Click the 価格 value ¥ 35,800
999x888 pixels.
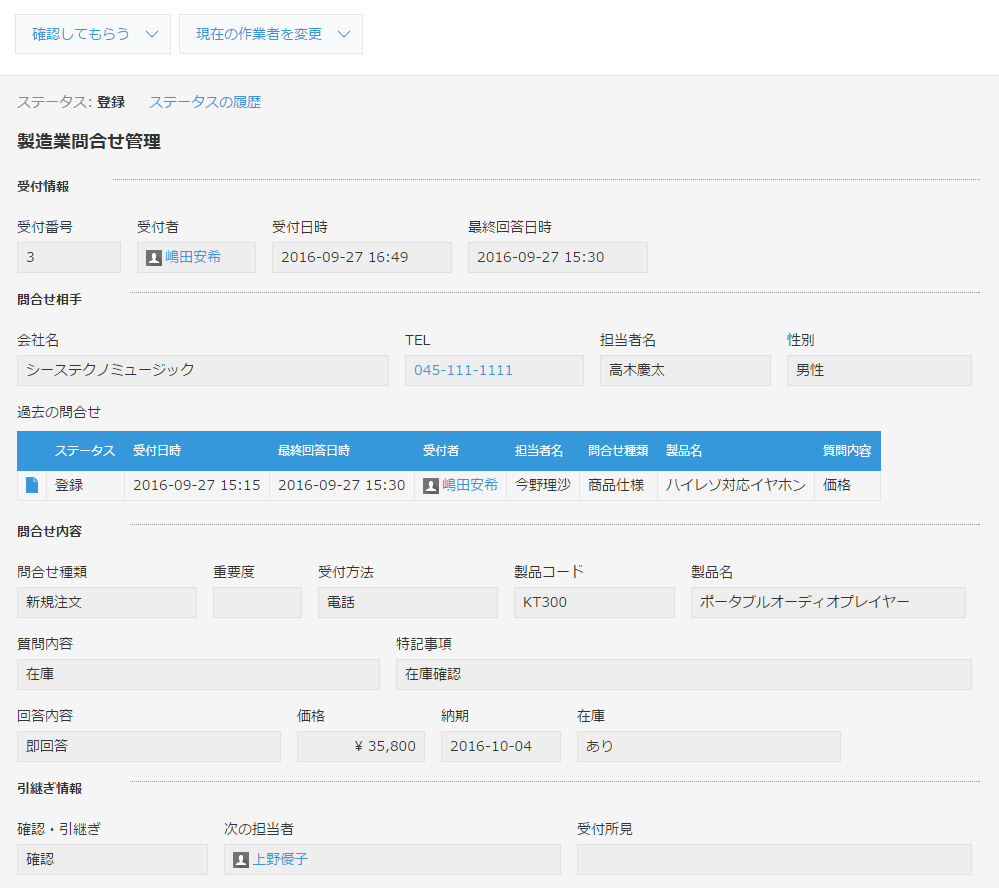[x=361, y=746]
